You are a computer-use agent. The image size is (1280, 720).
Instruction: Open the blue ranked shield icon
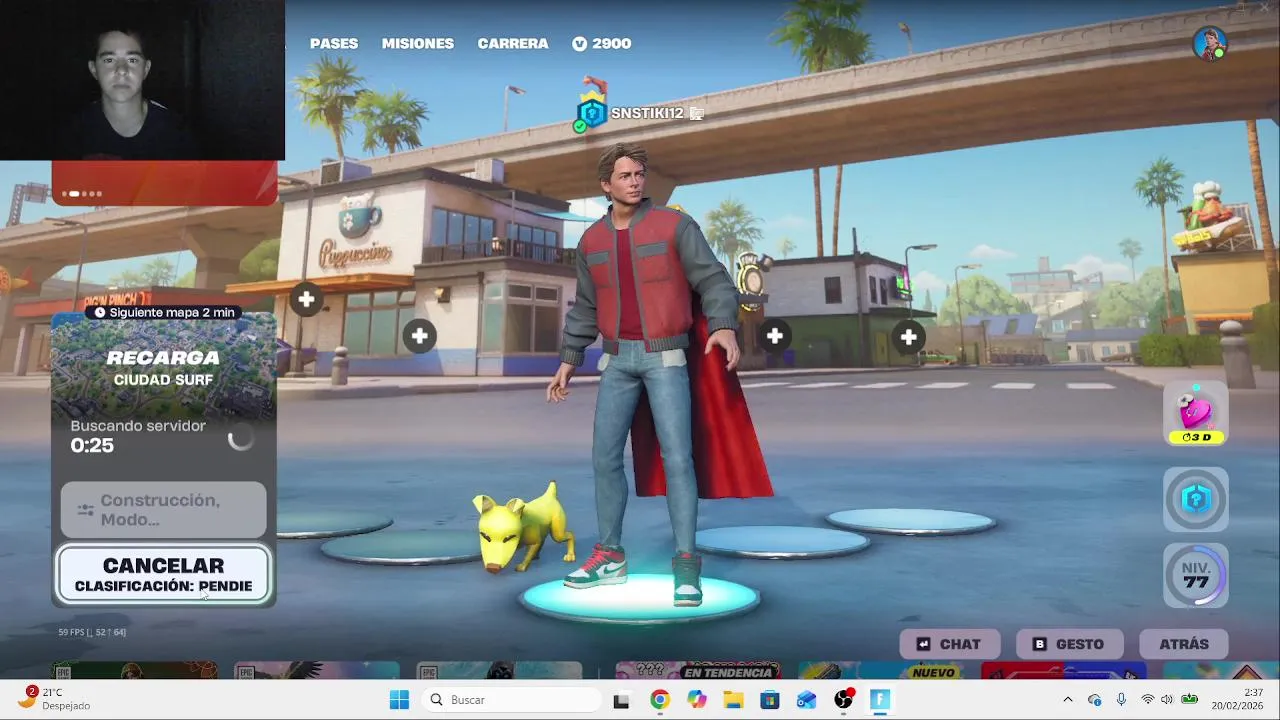[x=1196, y=499]
